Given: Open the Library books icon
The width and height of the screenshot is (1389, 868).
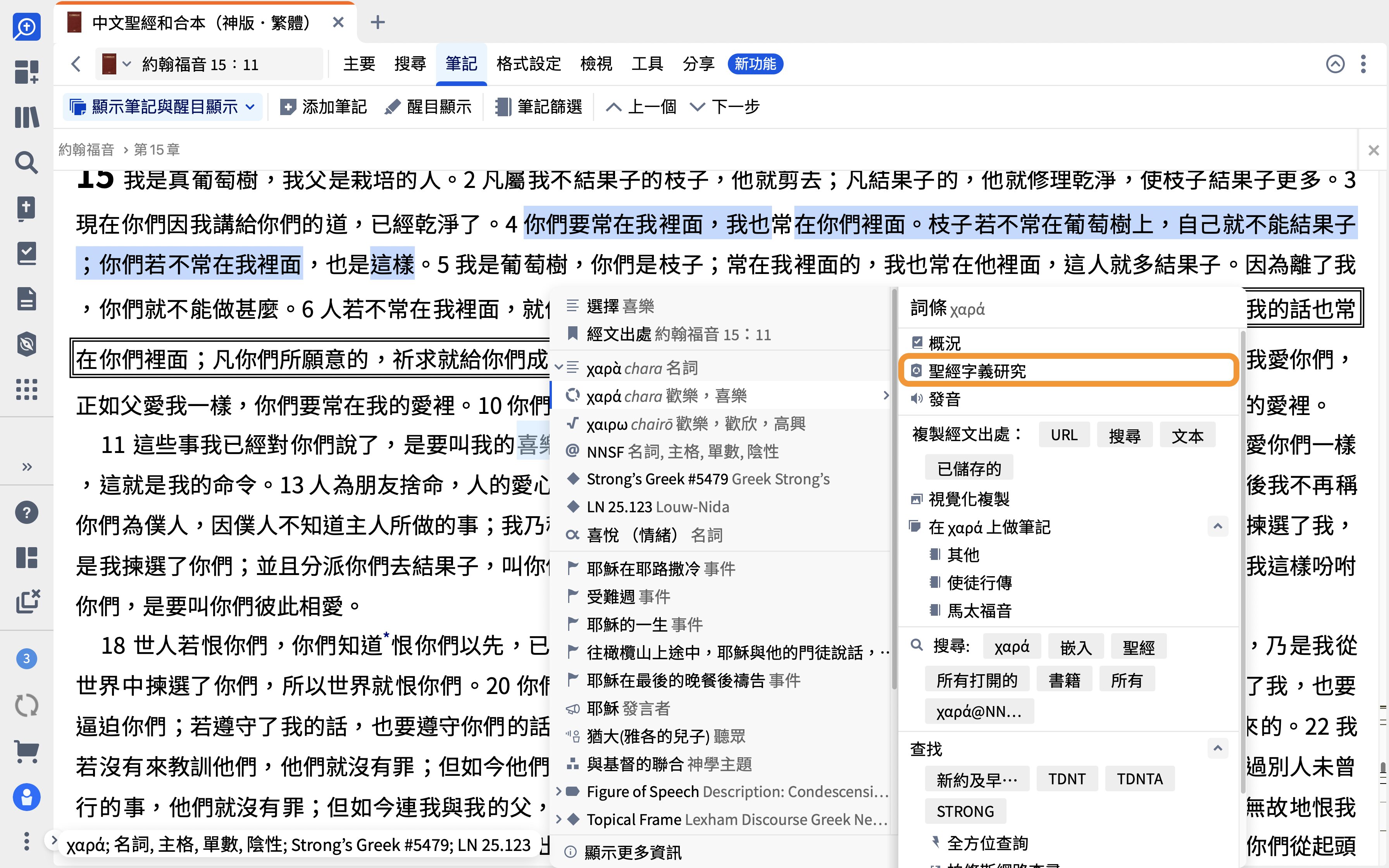Looking at the screenshot, I should point(26,117).
